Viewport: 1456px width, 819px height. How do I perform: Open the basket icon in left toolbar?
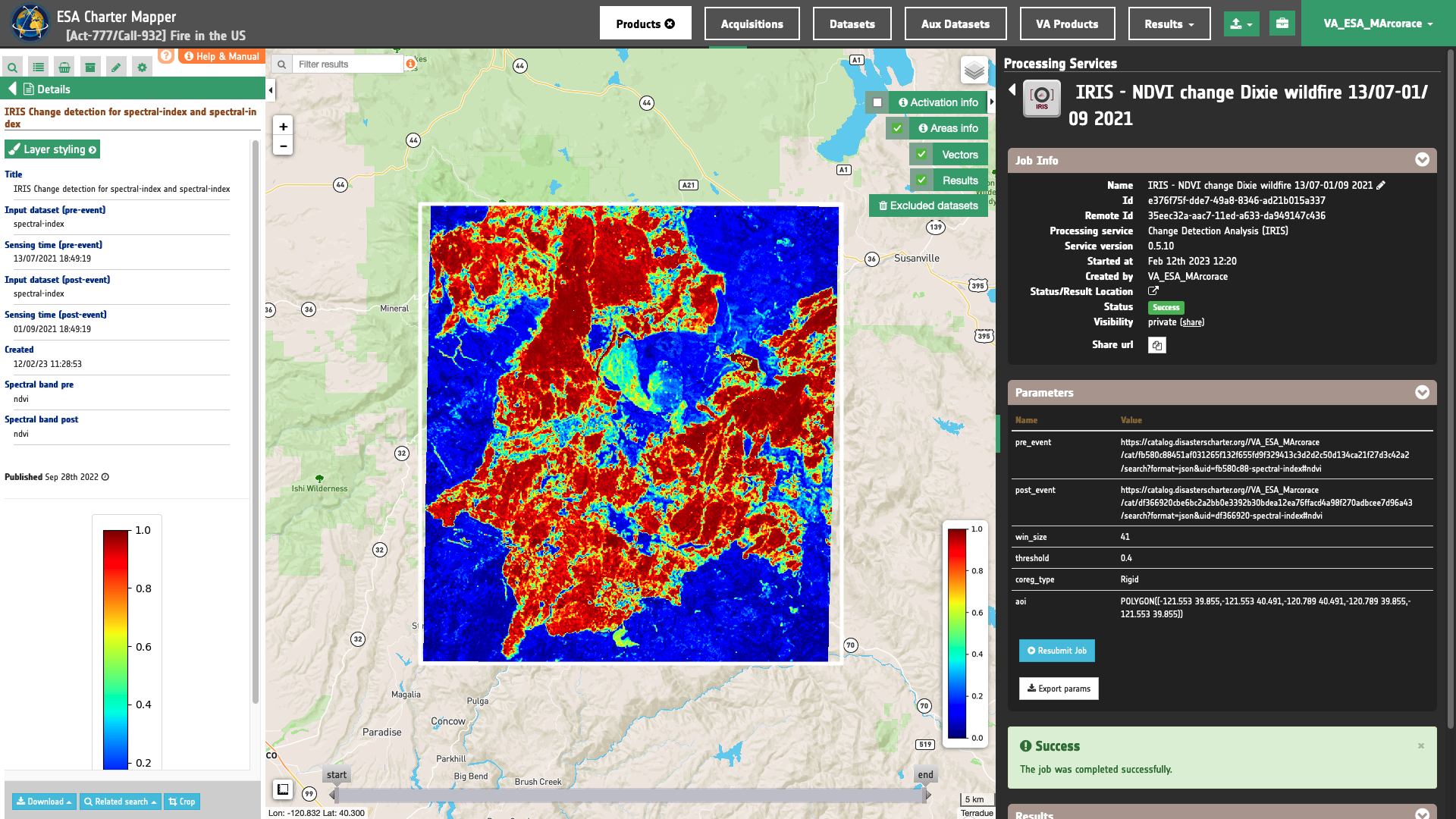coord(64,67)
